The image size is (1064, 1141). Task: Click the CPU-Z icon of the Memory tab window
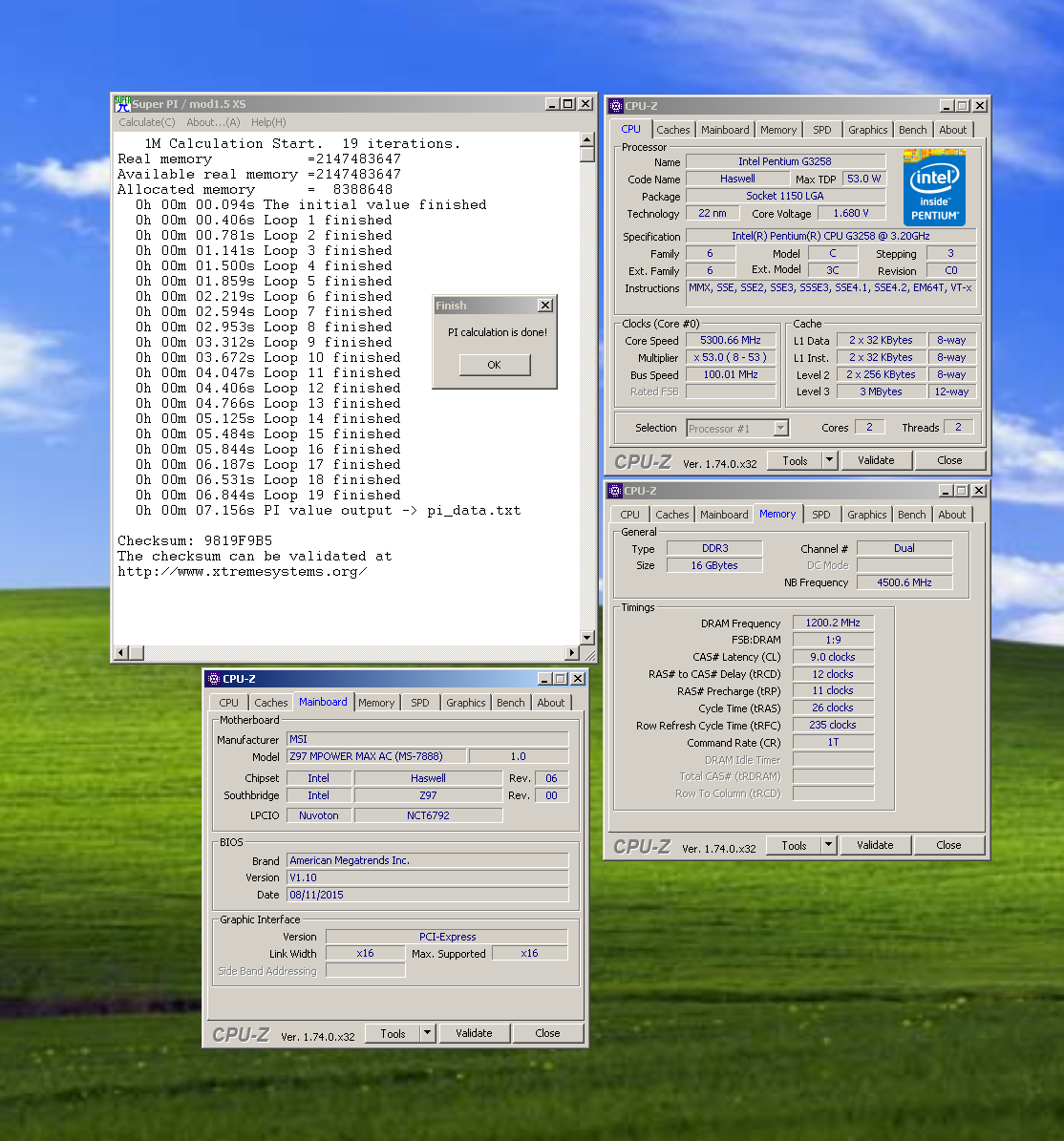615,491
